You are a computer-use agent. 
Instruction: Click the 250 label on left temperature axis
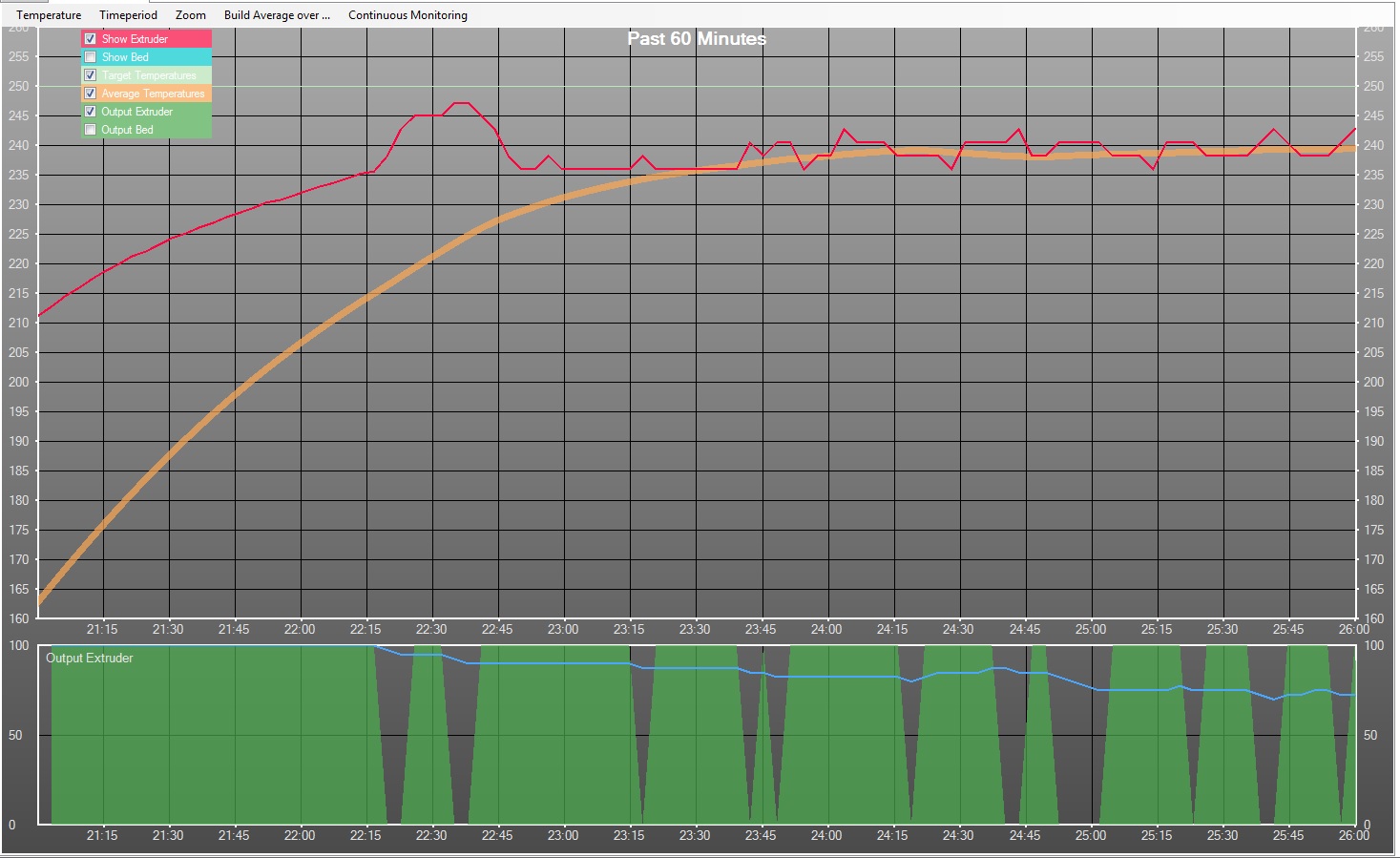point(18,86)
